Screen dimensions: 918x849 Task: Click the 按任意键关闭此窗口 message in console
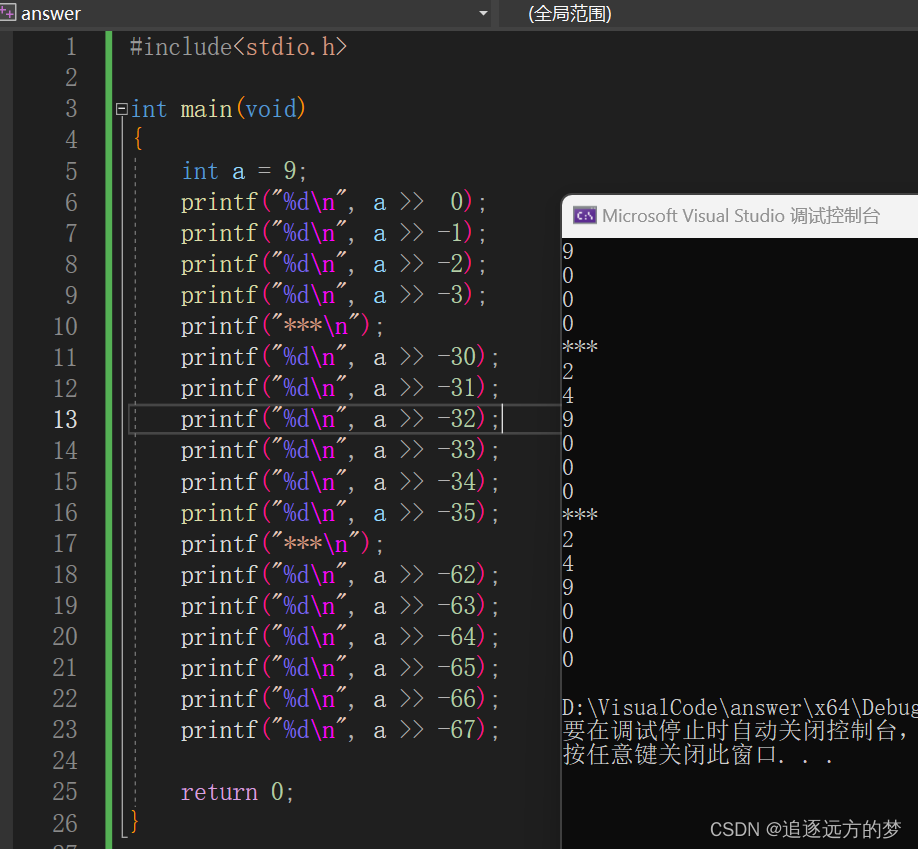coord(697,755)
